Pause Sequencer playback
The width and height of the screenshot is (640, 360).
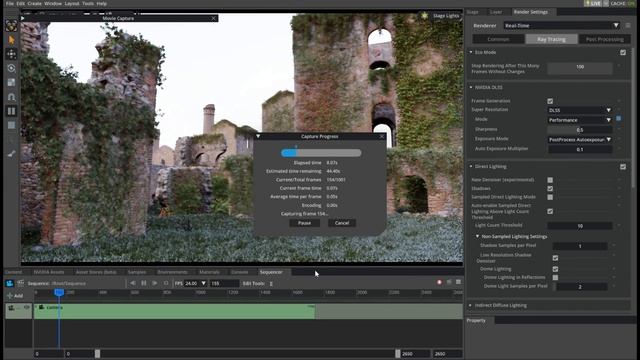(144, 283)
